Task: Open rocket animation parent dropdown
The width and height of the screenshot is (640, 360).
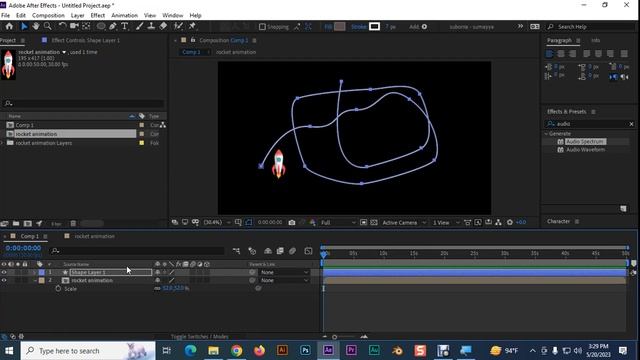Action: [x=284, y=280]
